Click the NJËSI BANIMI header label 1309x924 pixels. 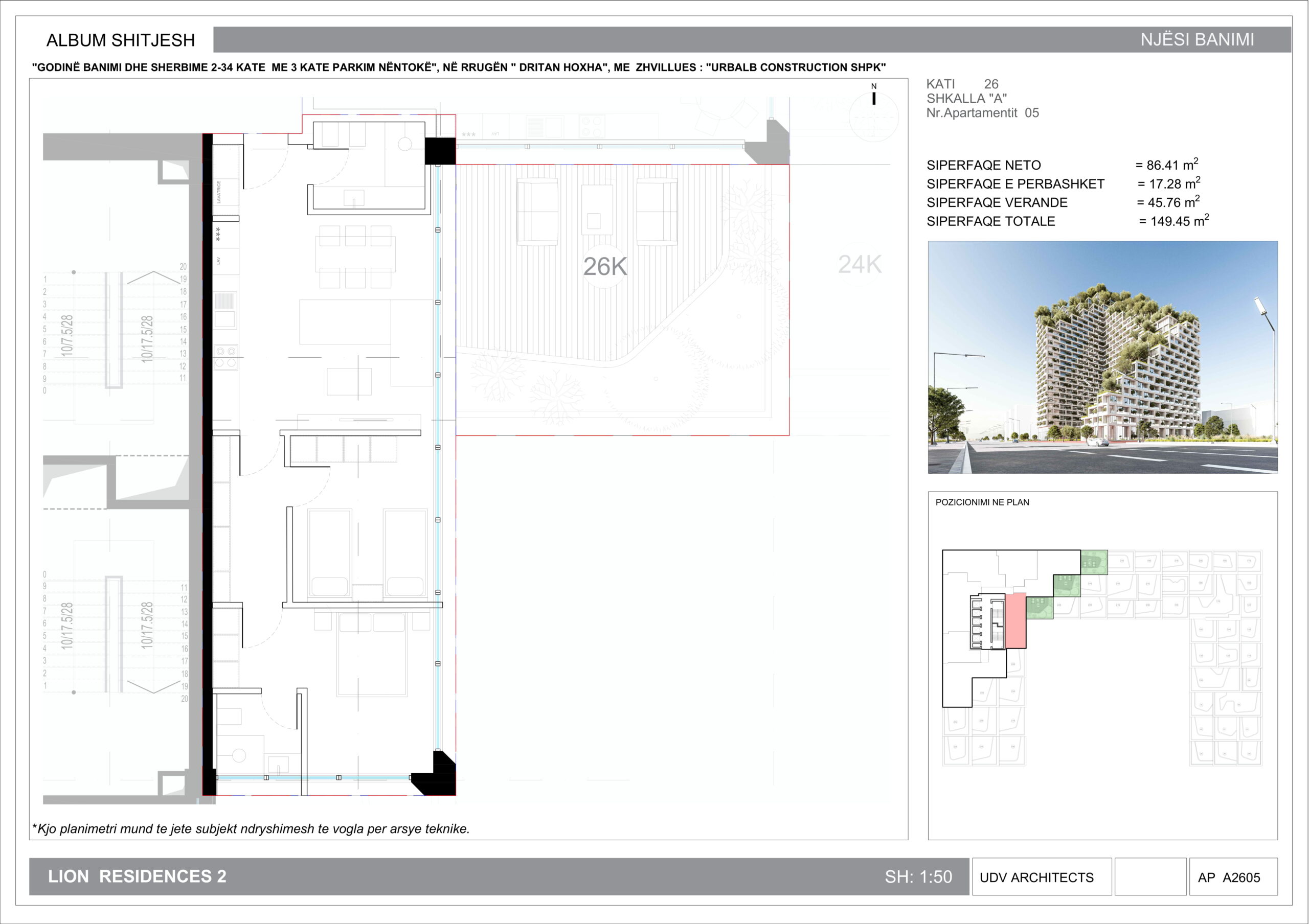pyautogui.click(x=1197, y=40)
